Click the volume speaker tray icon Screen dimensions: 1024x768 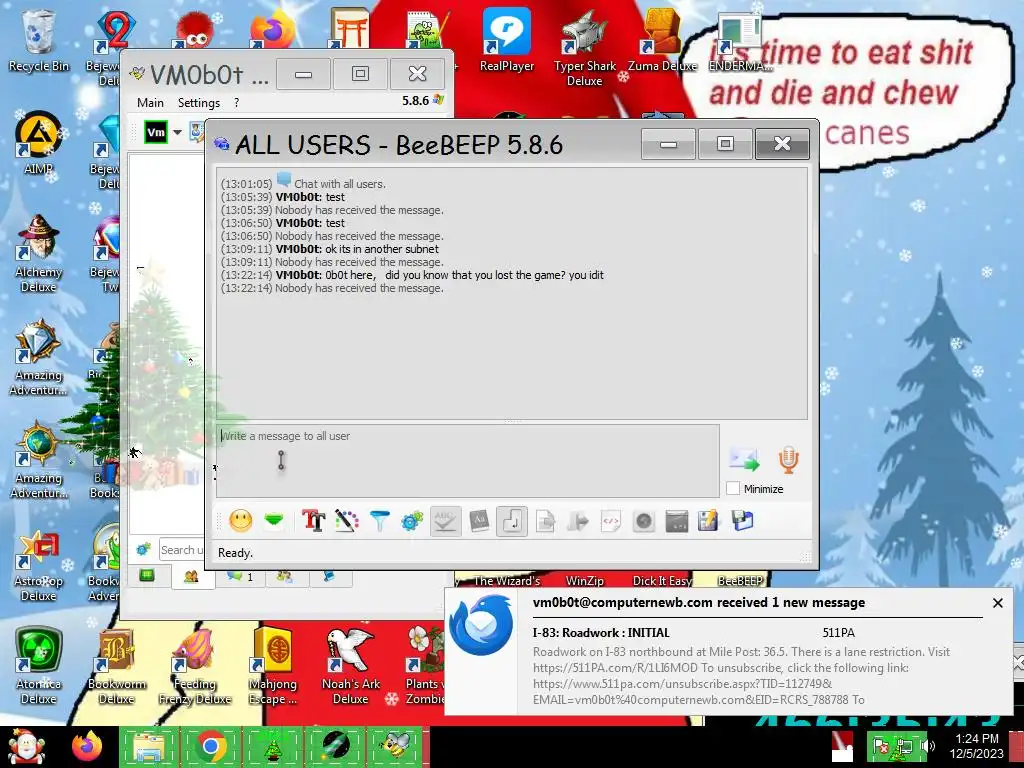(x=927, y=746)
